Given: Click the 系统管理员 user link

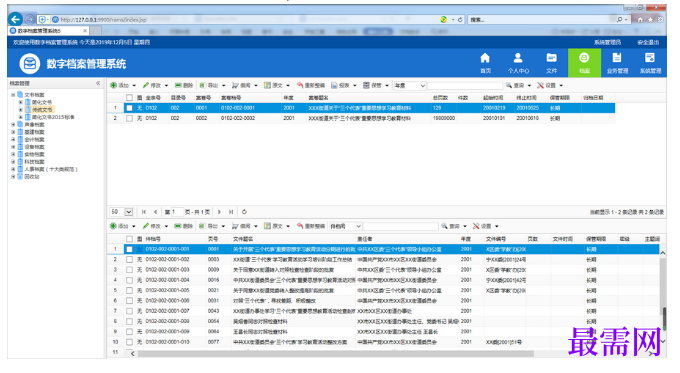Looking at the screenshot, I should tap(607, 42).
